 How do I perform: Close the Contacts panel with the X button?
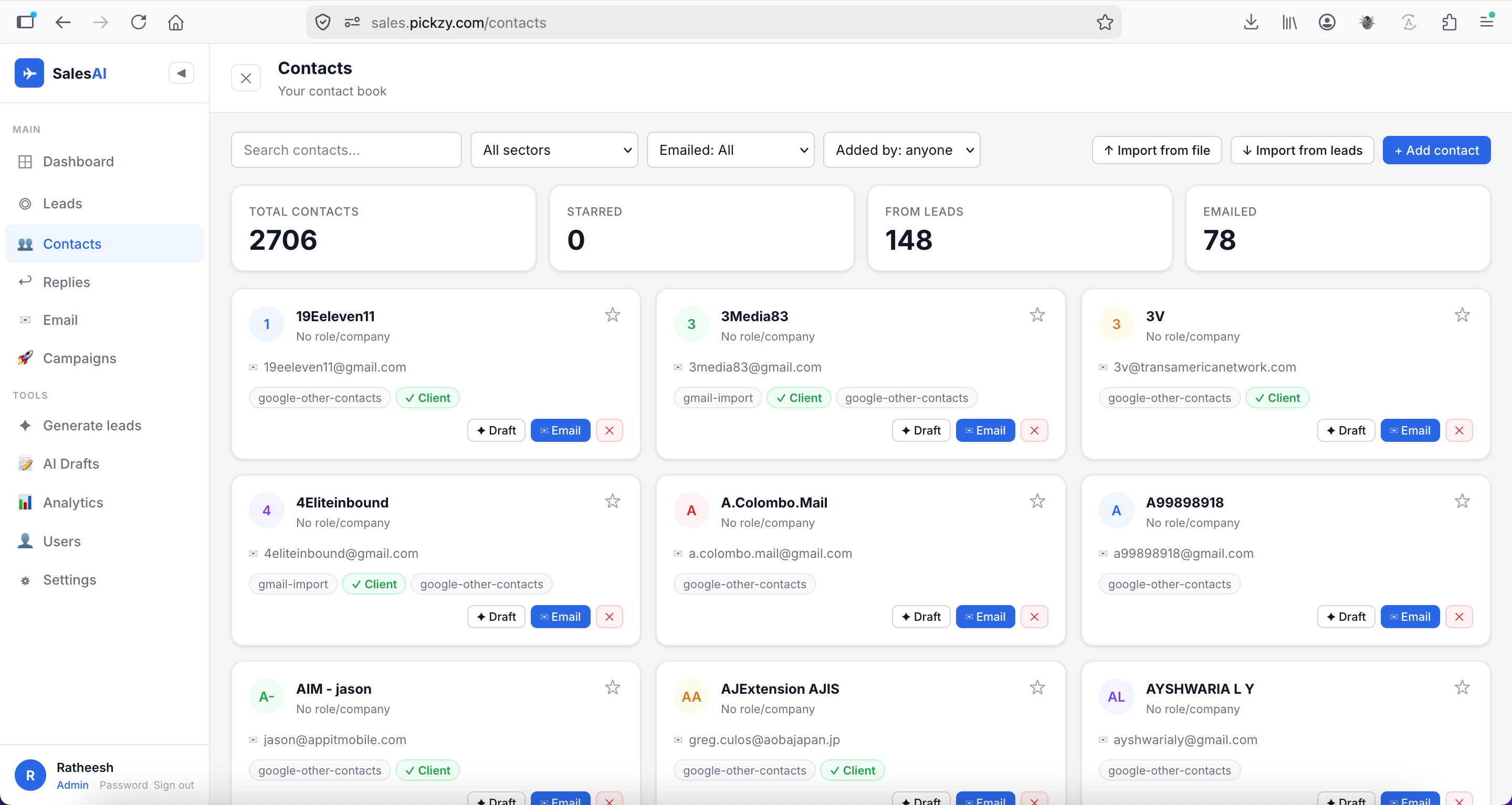(246, 78)
